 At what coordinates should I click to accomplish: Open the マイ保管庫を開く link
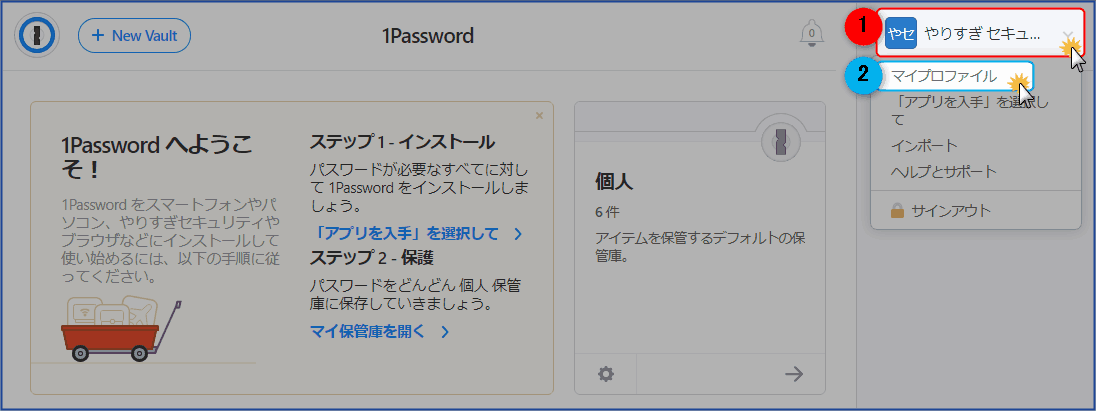(379, 331)
